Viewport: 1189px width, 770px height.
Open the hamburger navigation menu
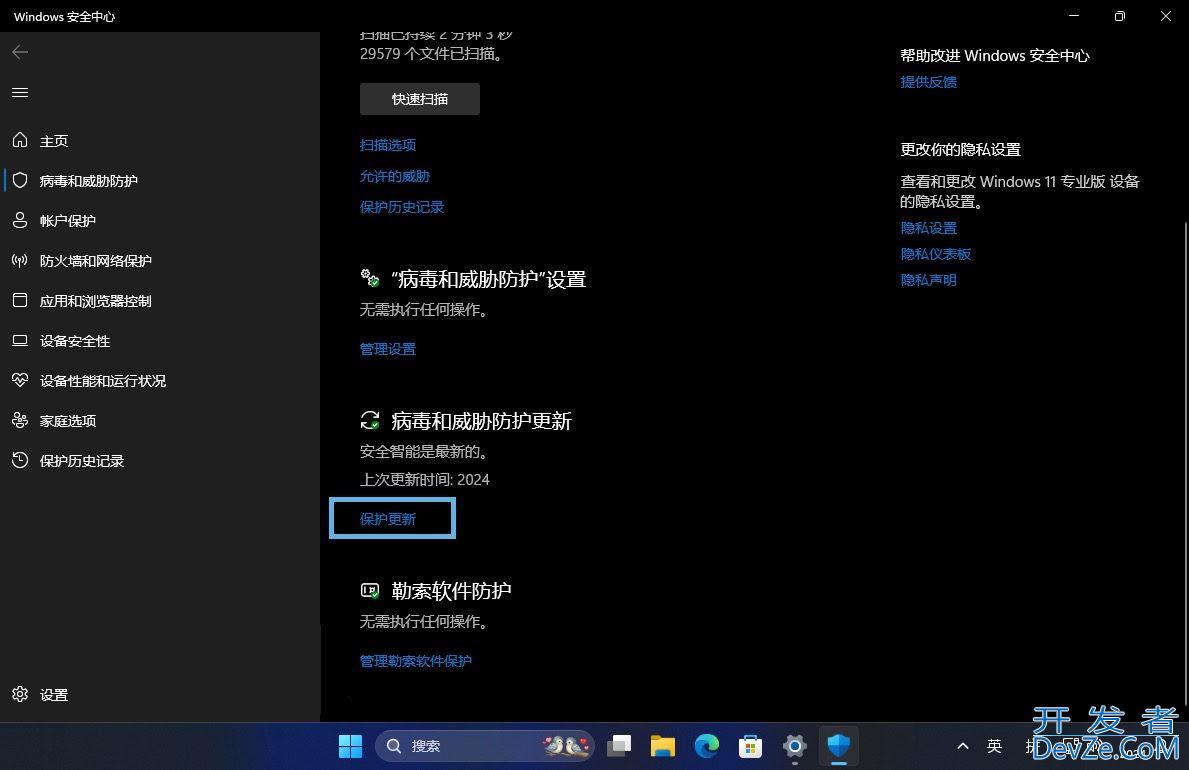(x=20, y=93)
